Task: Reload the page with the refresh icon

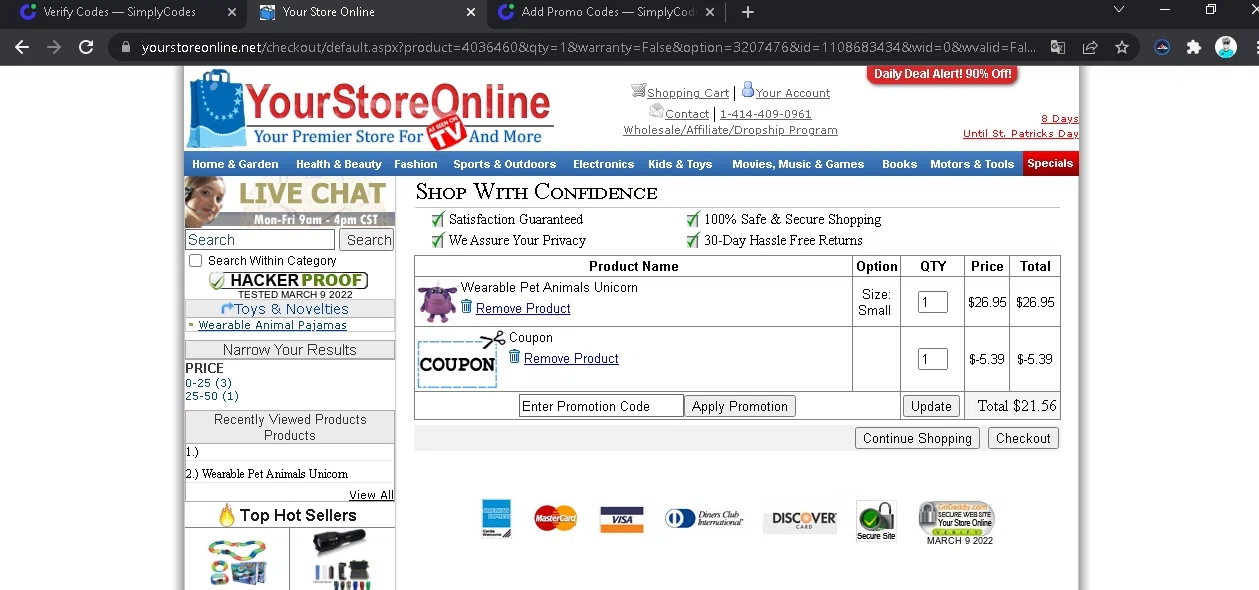Action: [86, 47]
